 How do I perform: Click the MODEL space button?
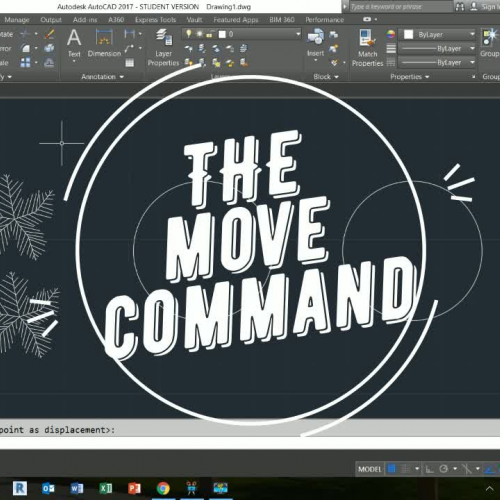click(369, 469)
